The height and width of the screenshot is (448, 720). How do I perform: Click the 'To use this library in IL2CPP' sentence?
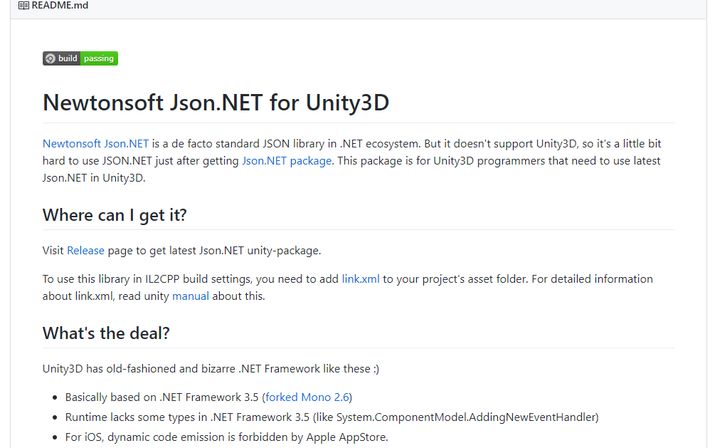(x=348, y=287)
